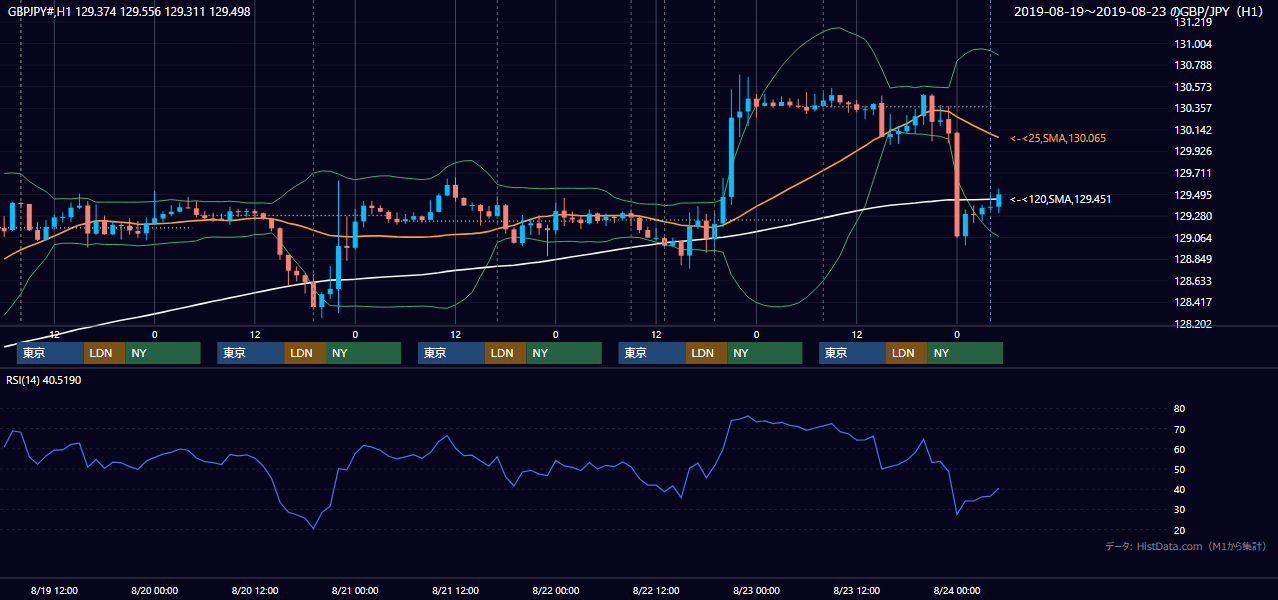Select price axis value 129.711
1278x600 pixels.
(x=1193, y=173)
